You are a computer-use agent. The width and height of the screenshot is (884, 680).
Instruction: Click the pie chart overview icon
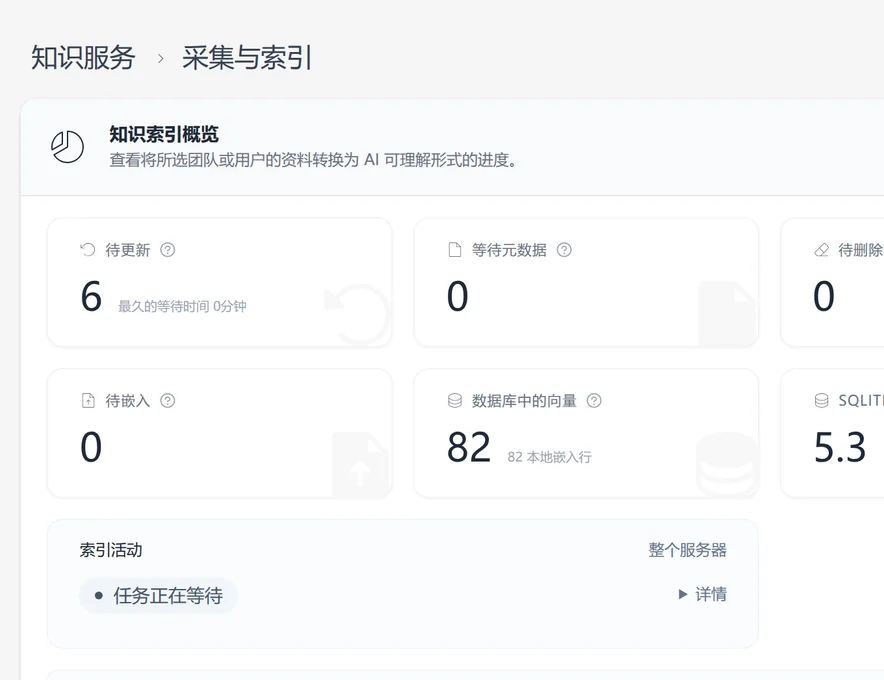click(68, 147)
